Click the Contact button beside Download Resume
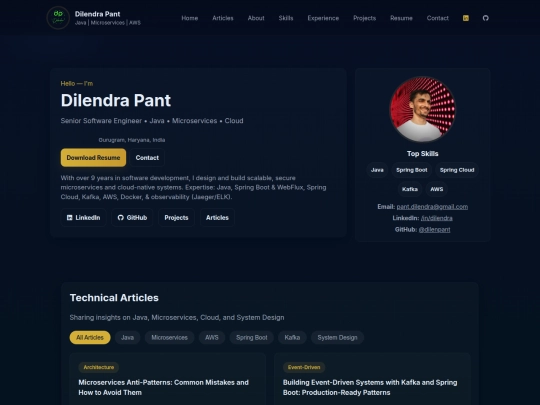Viewport: 540px width, 405px height. pos(147,158)
